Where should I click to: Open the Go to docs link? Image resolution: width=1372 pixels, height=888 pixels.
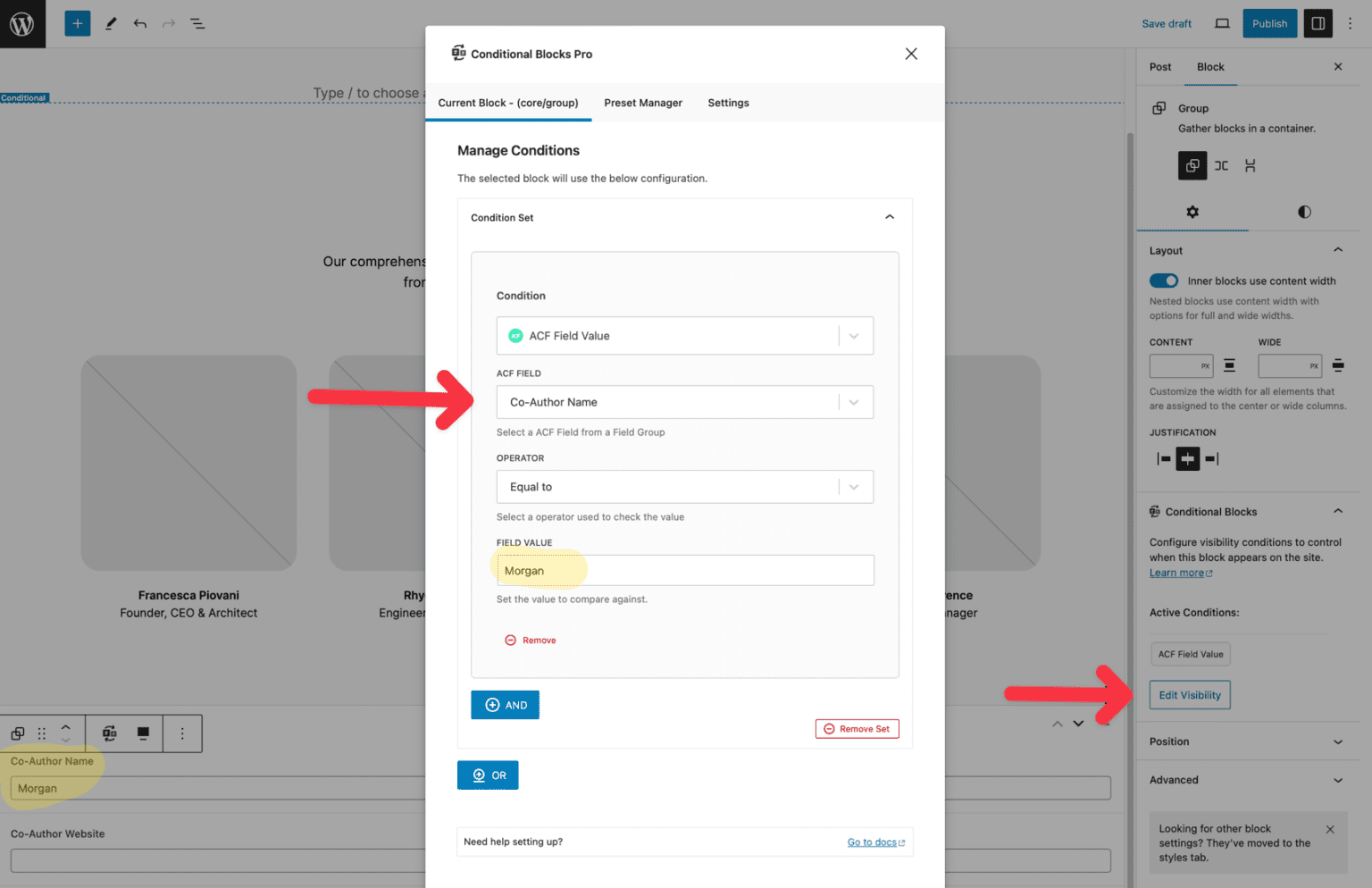[875, 842]
